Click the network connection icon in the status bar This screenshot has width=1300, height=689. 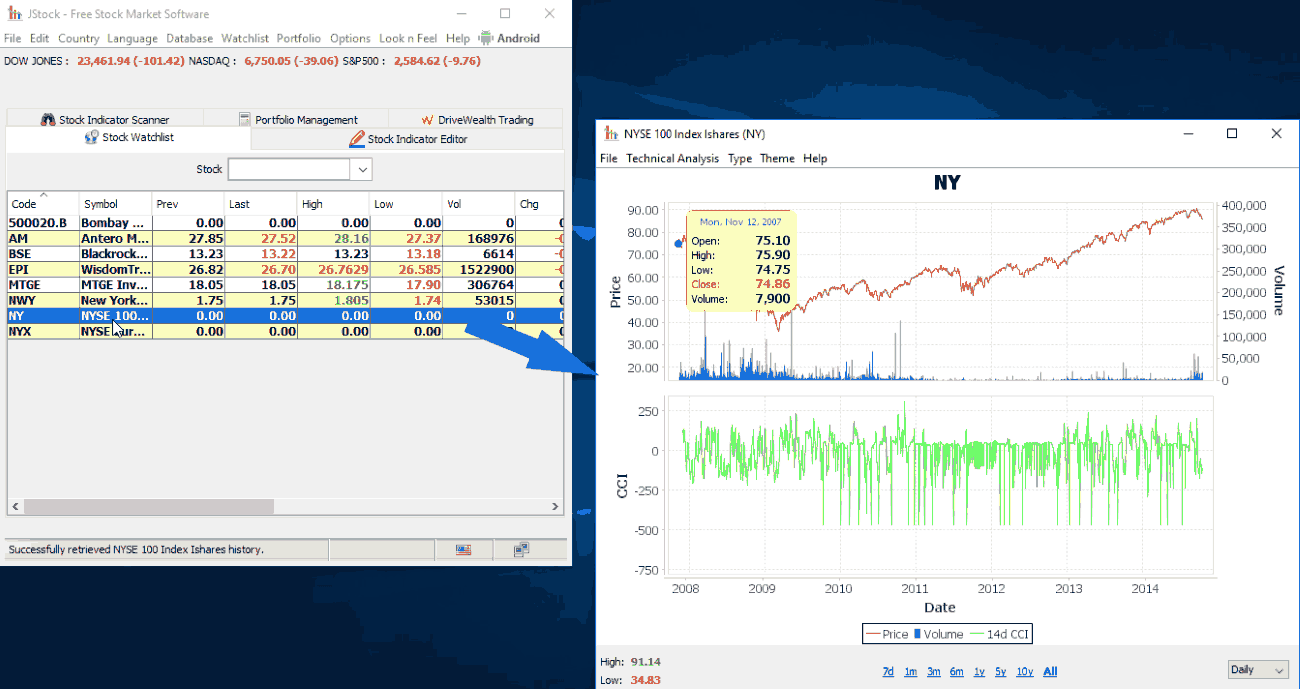coord(522,550)
